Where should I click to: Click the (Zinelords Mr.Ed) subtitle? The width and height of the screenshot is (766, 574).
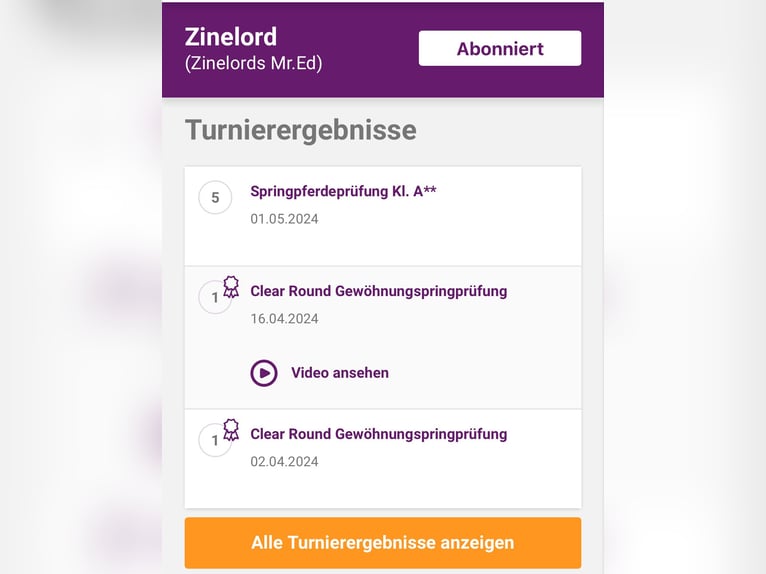[x=254, y=64]
